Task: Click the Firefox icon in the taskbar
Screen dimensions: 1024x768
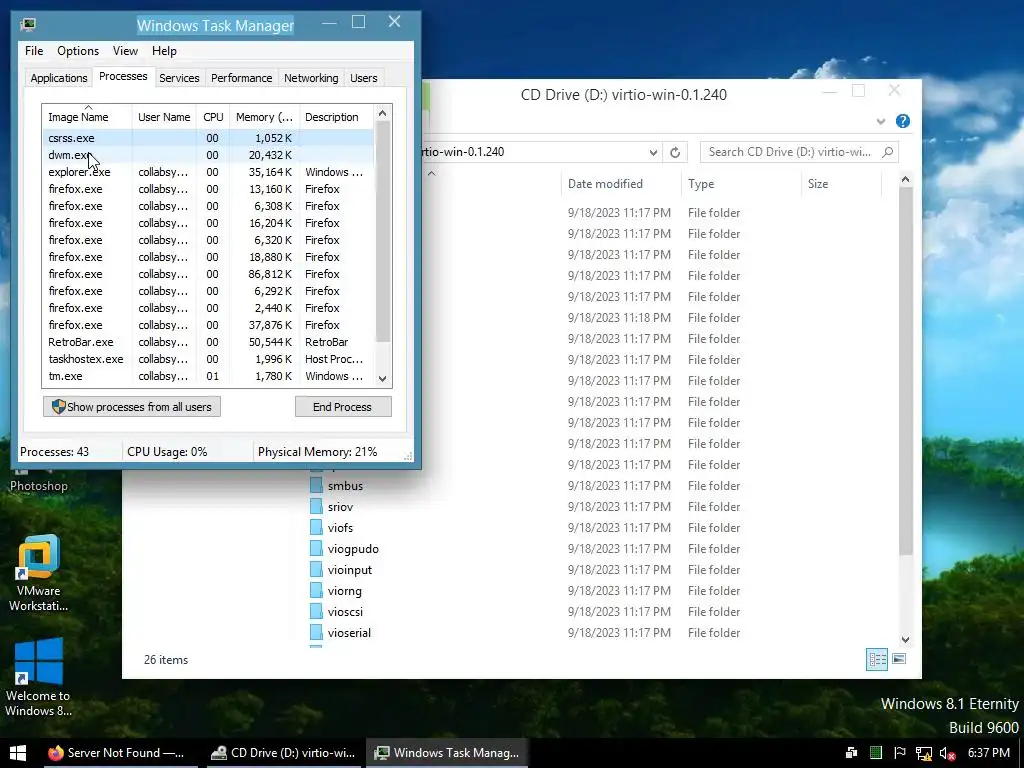Action: click(x=56, y=752)
